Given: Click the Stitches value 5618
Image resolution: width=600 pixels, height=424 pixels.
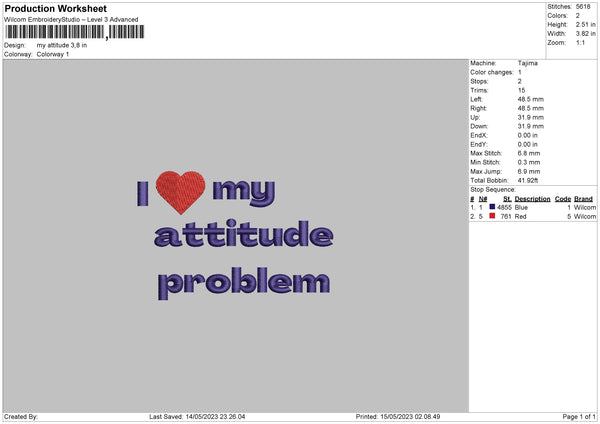Looking at the screenshot, I should click(583, 7).
